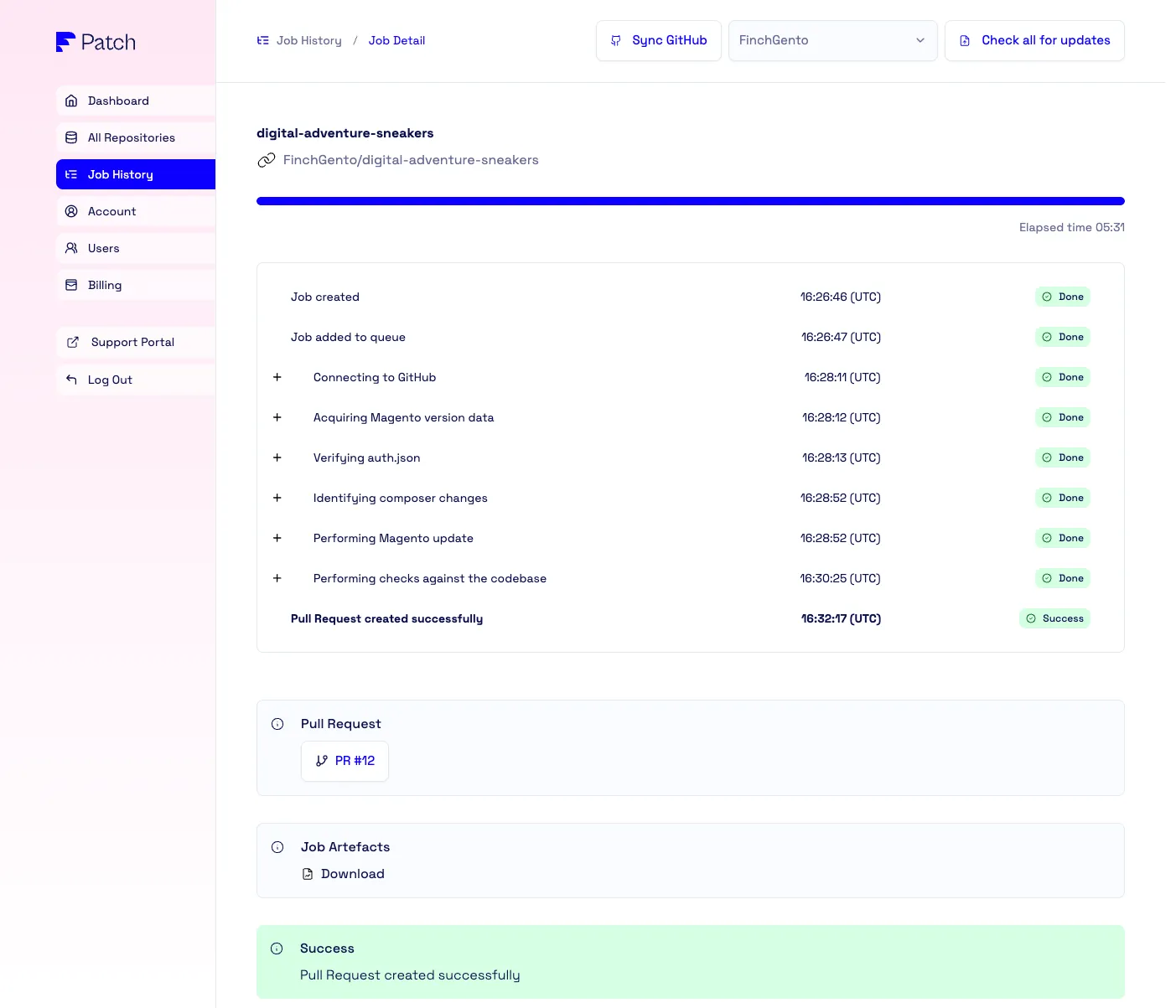Open the PR #12 link
Viewport: 1176px width, 1008px height.
(x=345, y=761)
